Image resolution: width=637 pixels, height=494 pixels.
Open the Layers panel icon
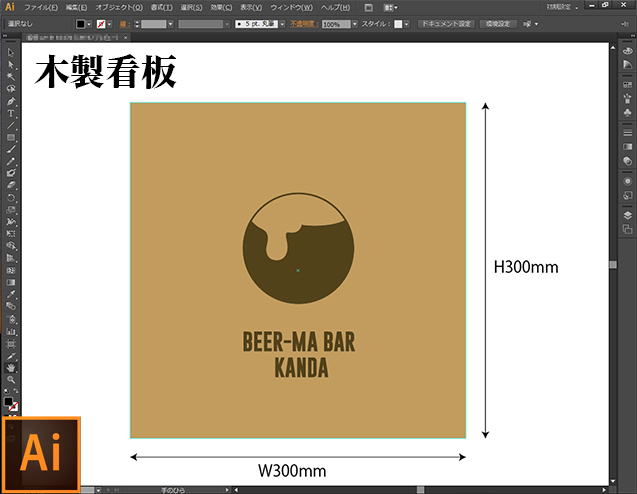628,215
